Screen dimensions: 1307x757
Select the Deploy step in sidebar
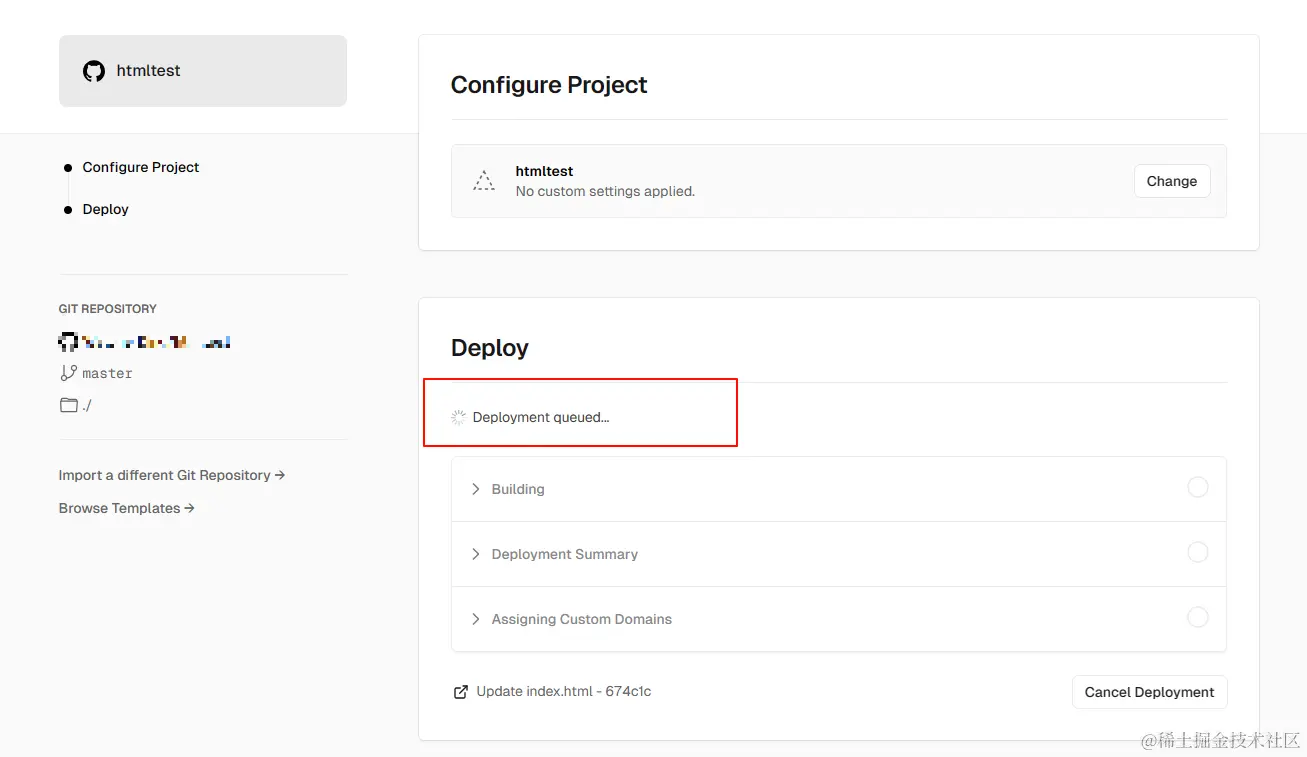click(106, 209)
